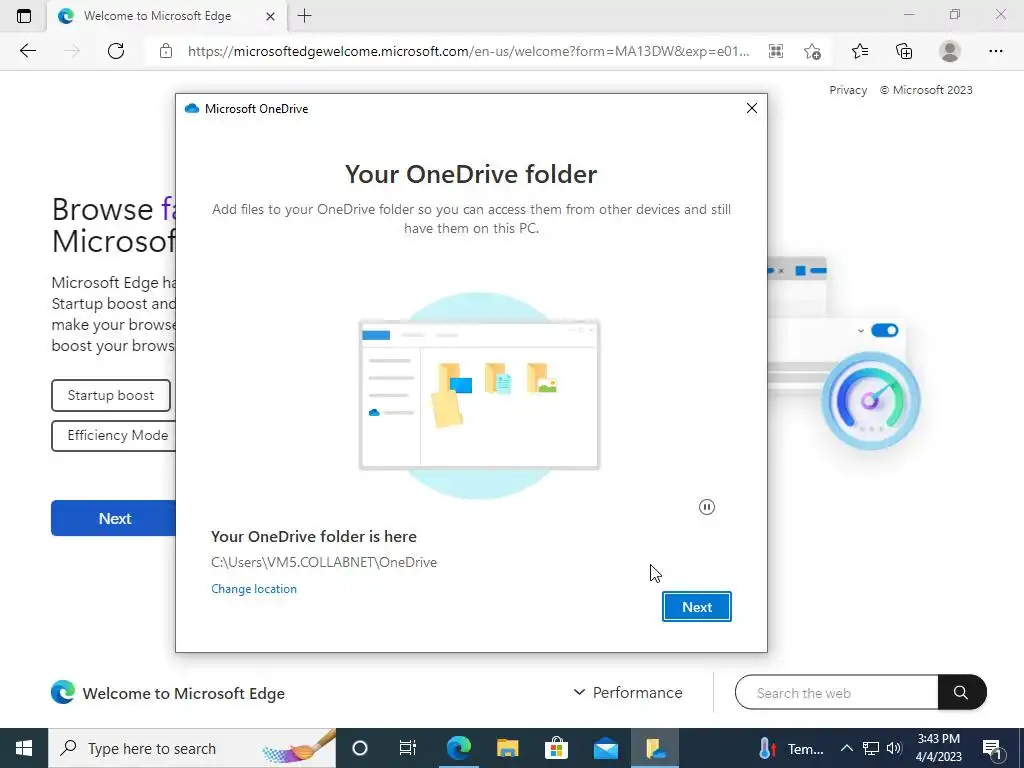Viewport: 1024px width, 768px height.
Task: Click the taskbar search box
Action: click(x=192, y=748)
